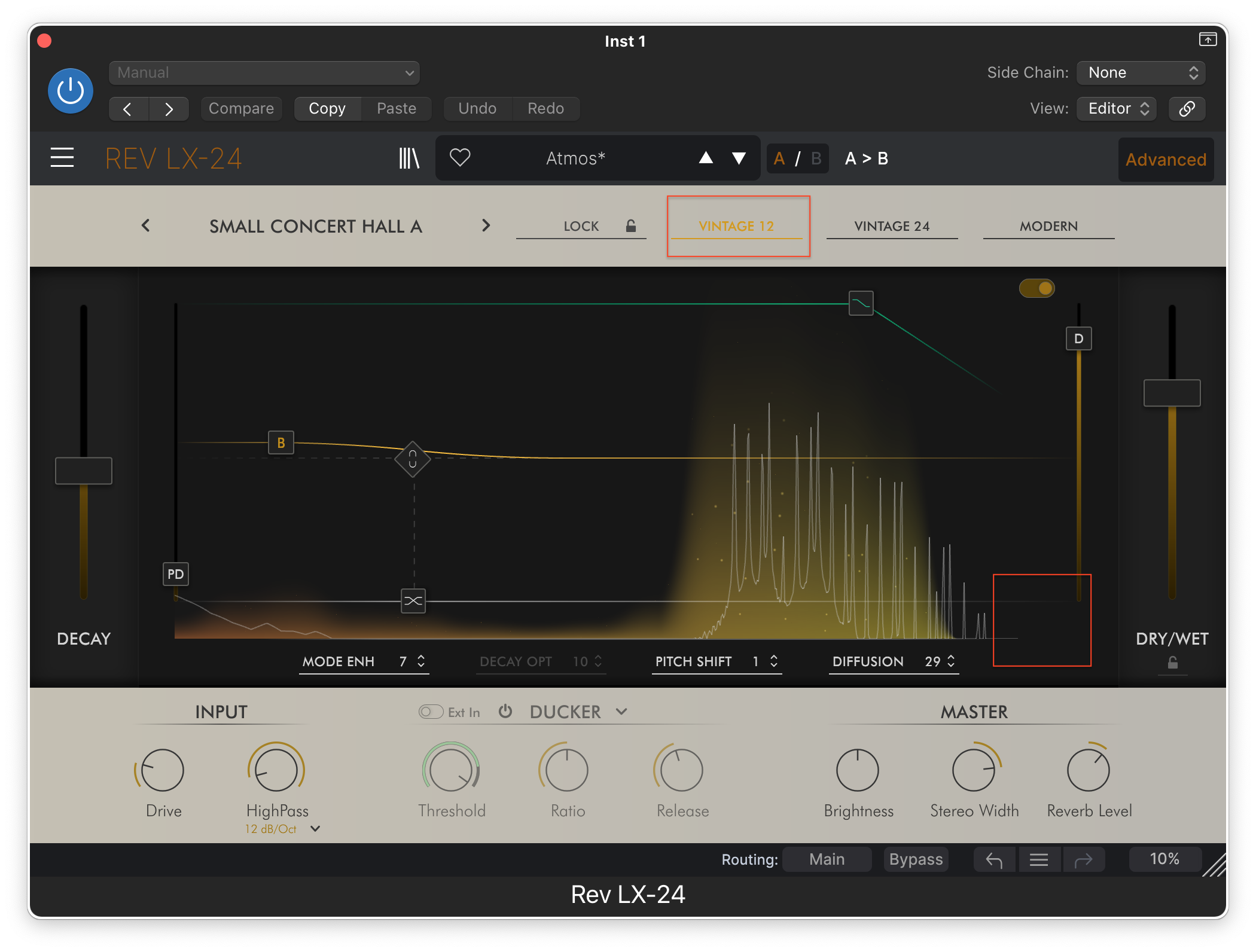Image resolution: width=1256 pixels, height=952 pixels.
Task: Click the DECAY slider handle
Action: pos(84,471)
